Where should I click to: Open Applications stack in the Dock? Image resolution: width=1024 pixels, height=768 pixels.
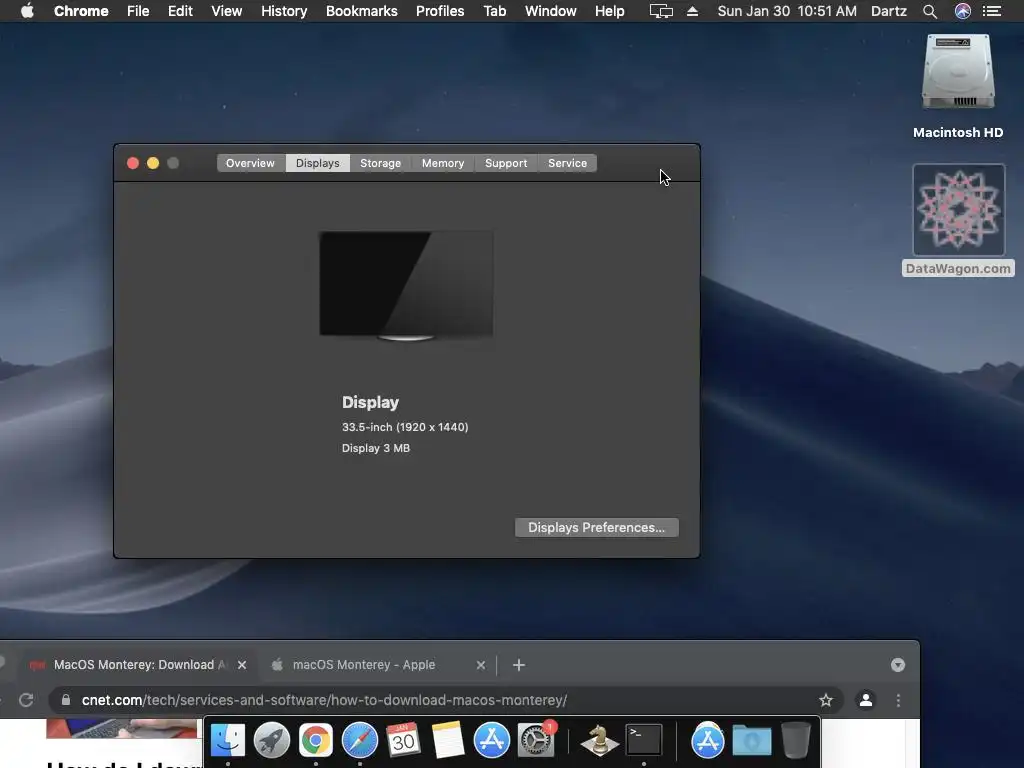click(707, 741)
